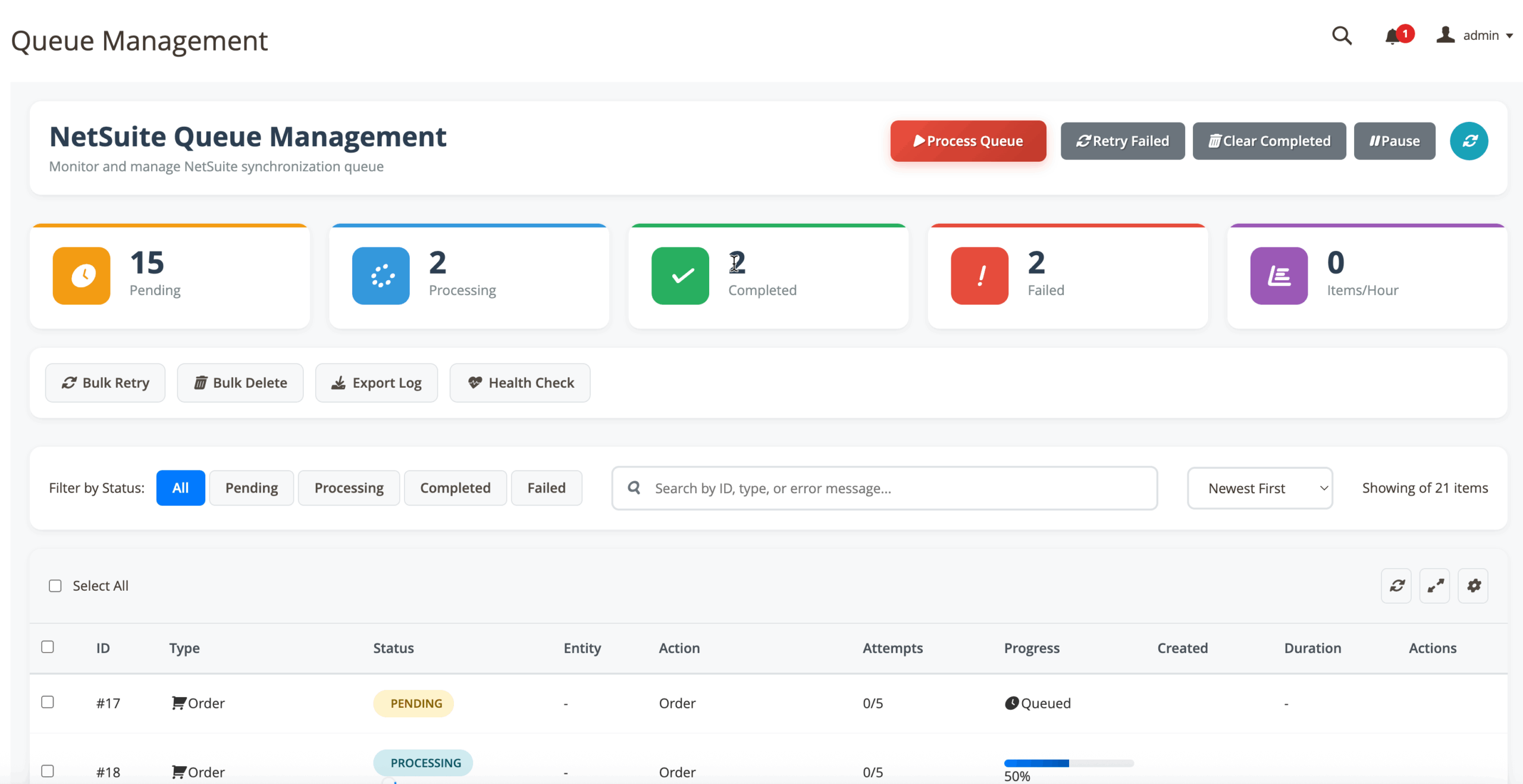Image resolution: width=1523 pixels, height=784 pixels.
Task: Click the expand fullscreen arrows icon
Action: [1435, 586]
